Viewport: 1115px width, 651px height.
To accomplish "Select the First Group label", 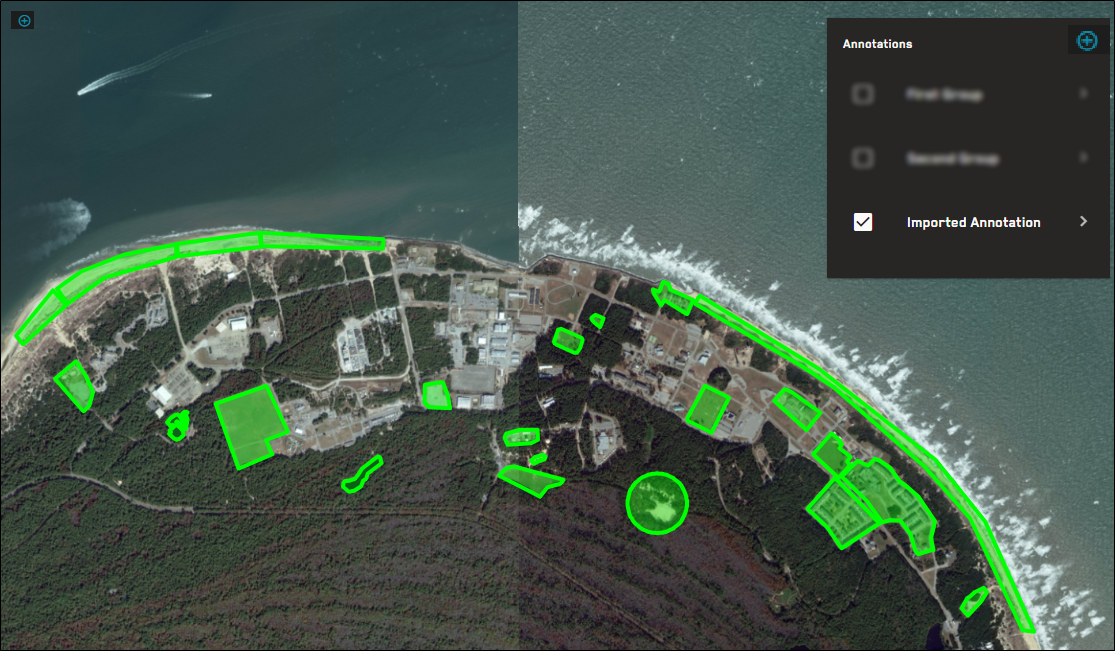I will pos(943,95).
